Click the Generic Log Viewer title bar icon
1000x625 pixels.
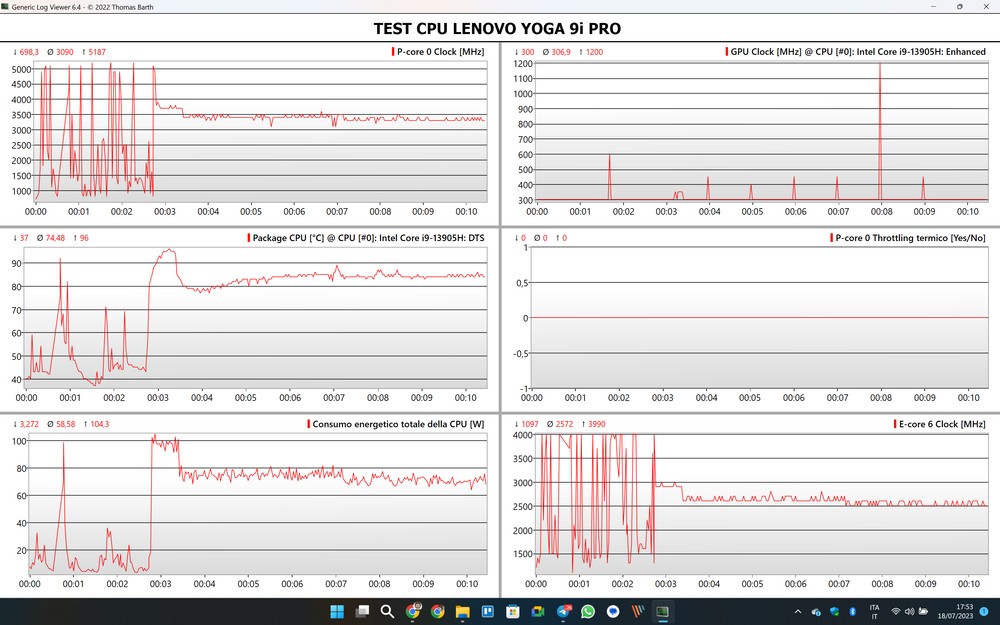click(7, 6)
